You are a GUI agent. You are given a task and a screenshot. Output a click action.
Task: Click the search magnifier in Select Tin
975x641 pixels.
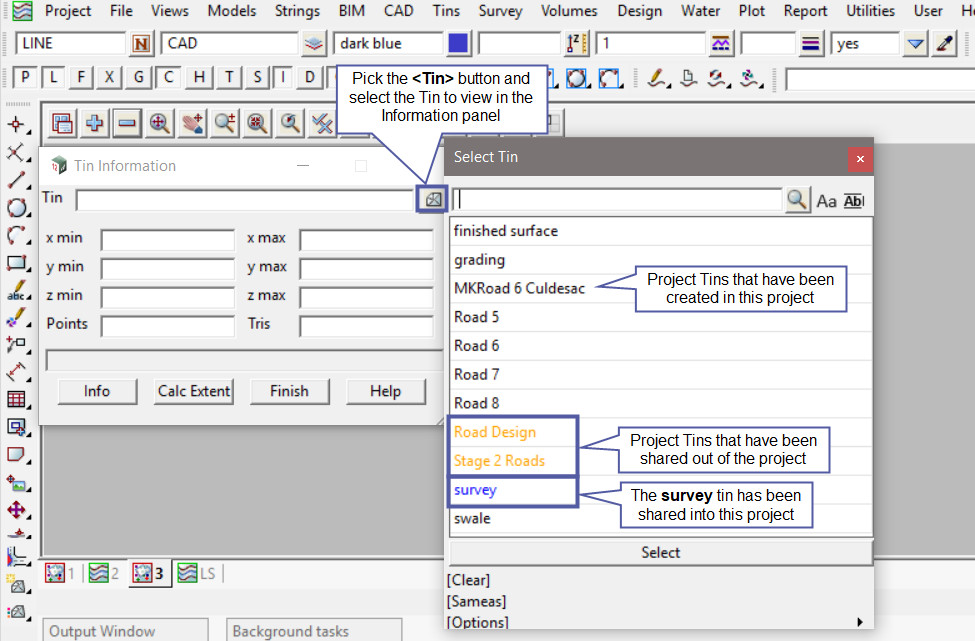797,200
